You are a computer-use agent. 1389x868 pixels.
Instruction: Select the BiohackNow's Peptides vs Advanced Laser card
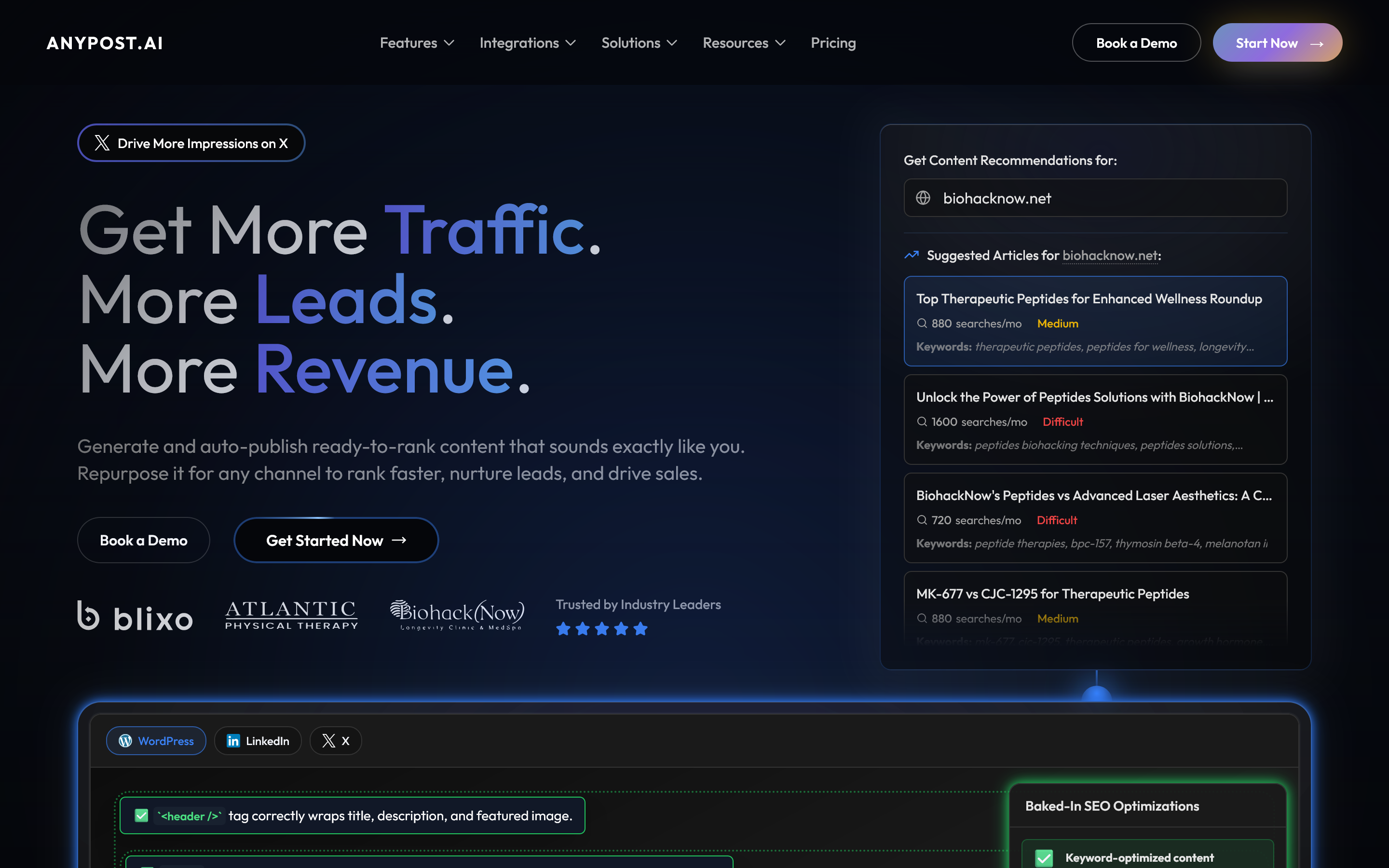(1095, 518)
